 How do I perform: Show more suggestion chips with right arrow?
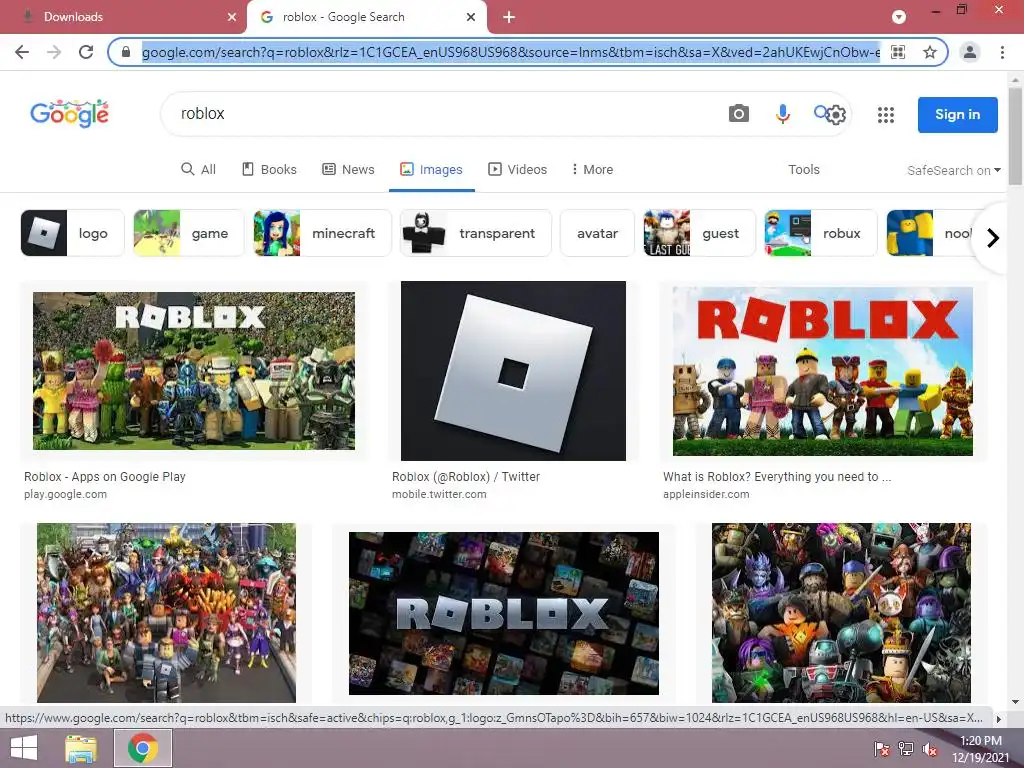point(993,238)
